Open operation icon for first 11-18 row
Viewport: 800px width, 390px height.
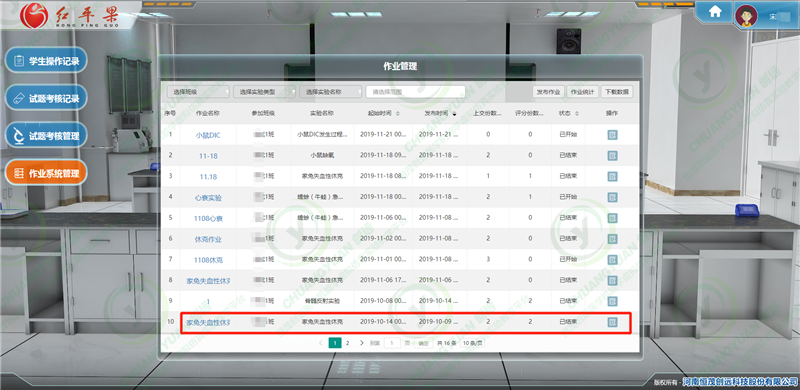[612, 156]
